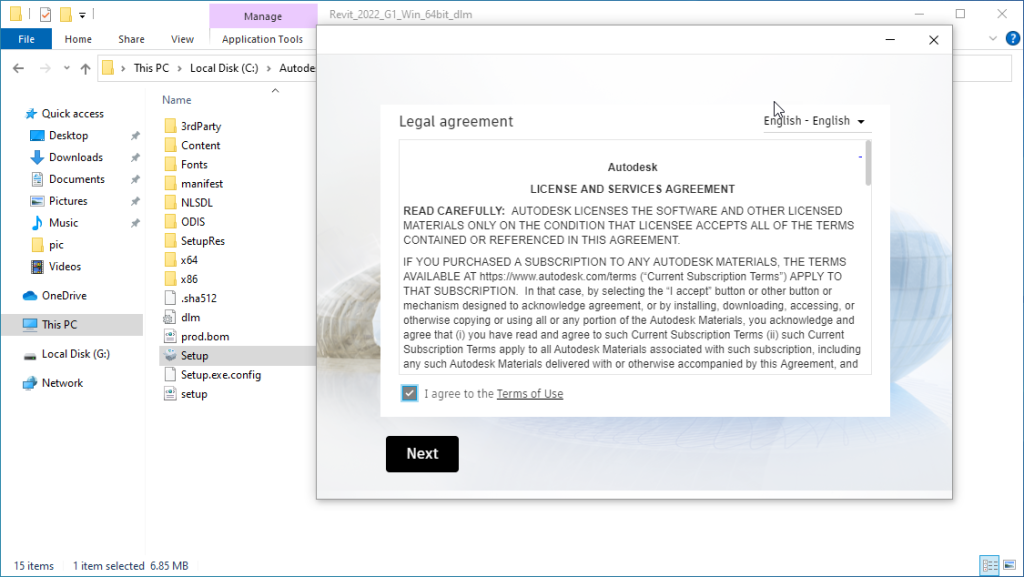Switch Explorer to details view icon

990,565
